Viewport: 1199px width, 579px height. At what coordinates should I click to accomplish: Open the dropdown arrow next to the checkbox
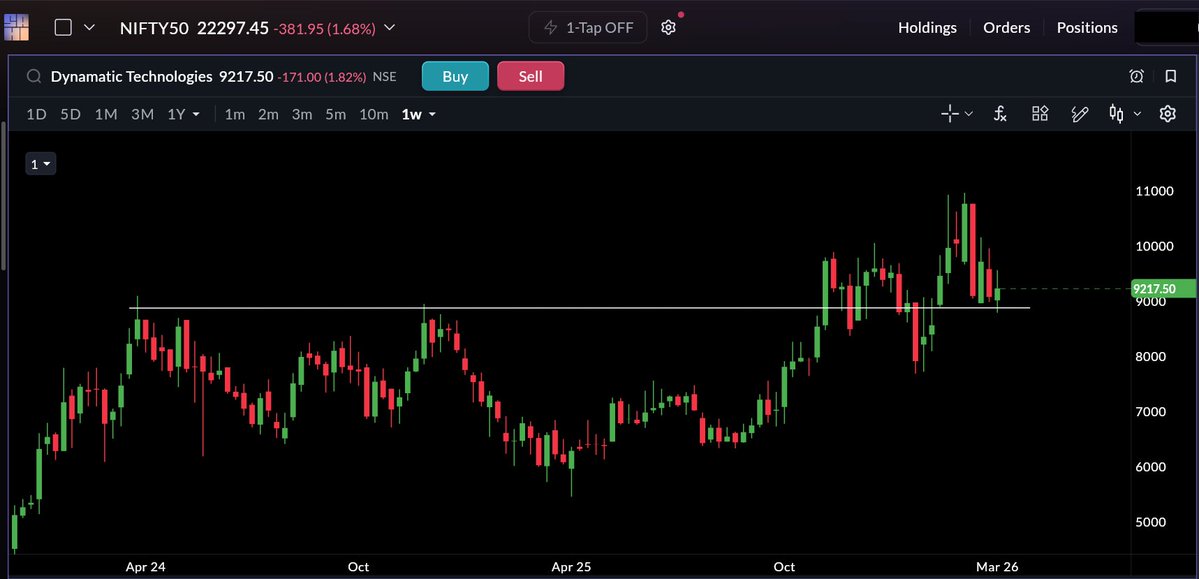point(89,28)
